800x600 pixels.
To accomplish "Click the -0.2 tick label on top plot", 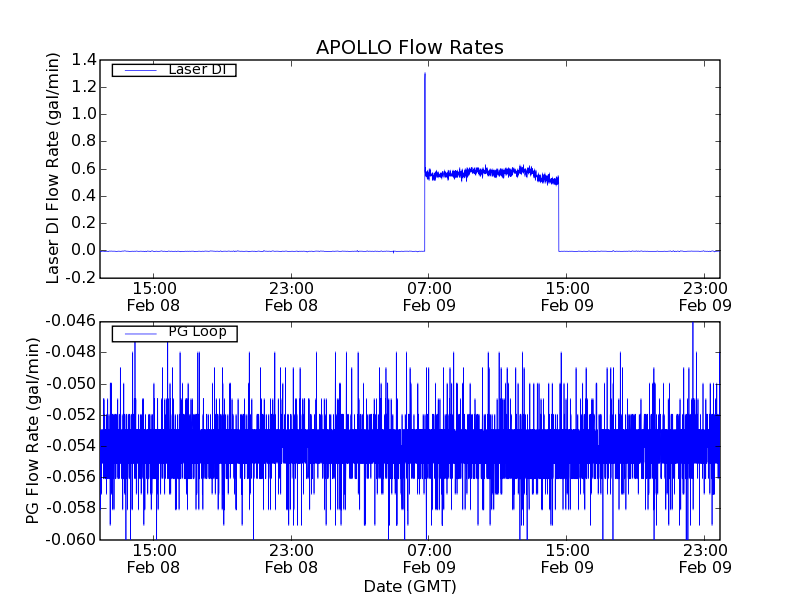I will click(81, 278).
